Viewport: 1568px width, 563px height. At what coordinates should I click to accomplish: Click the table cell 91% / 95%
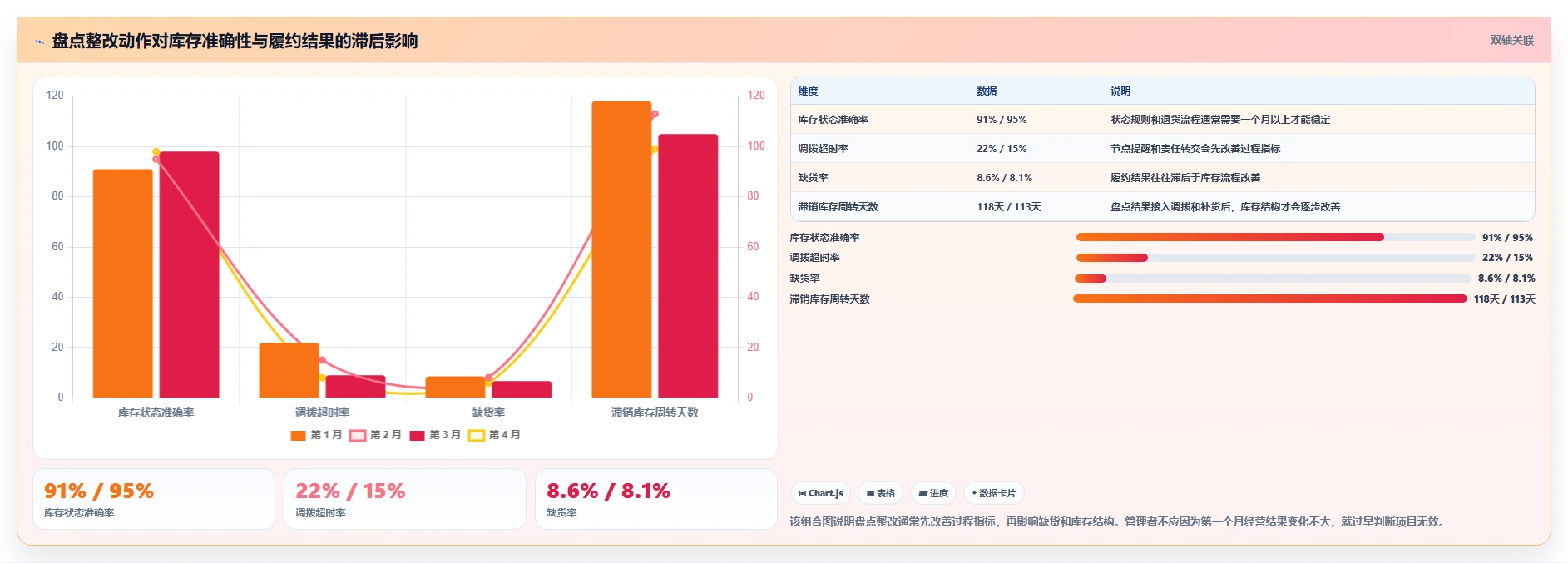coord(1002,120)
